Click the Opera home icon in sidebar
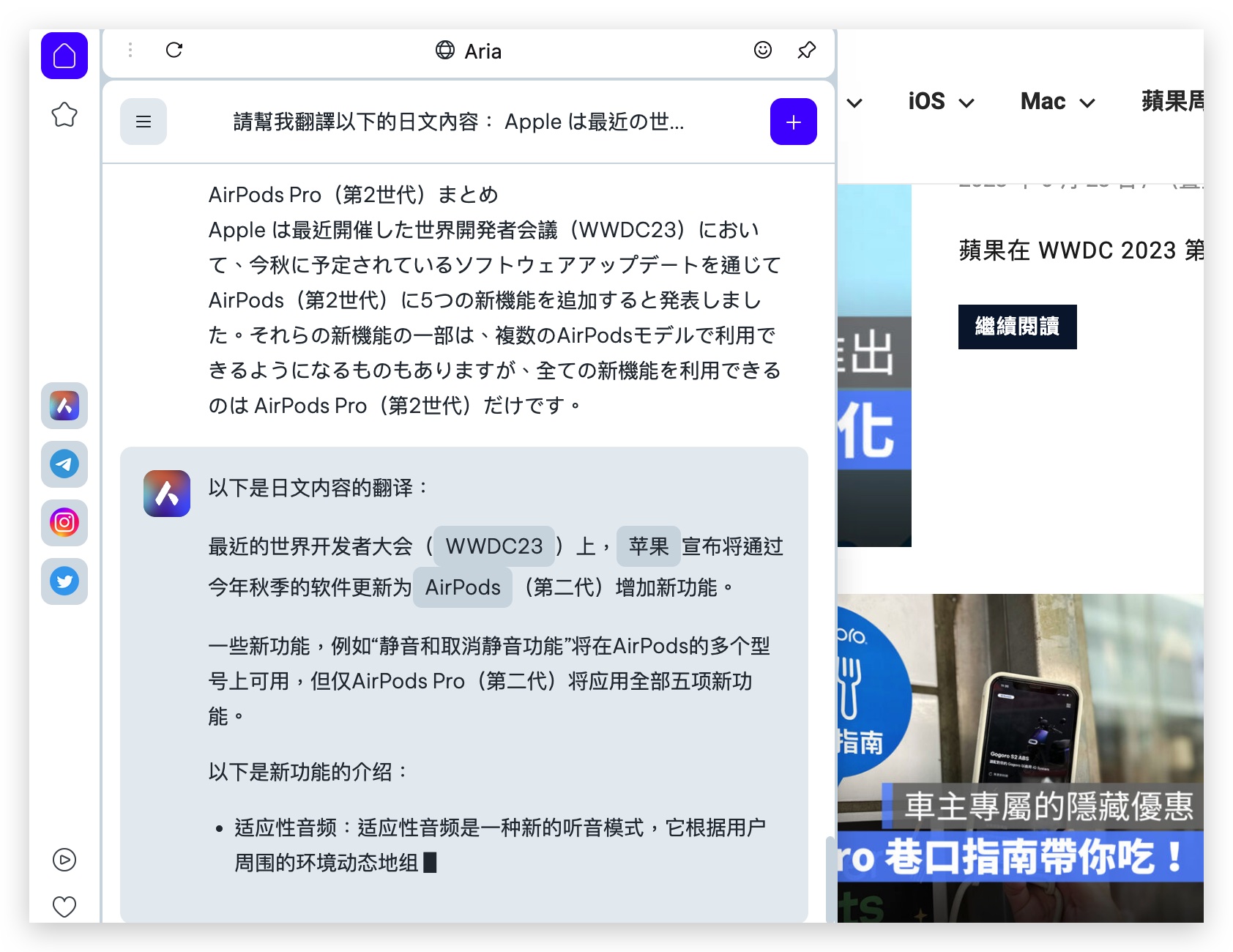Viewport: 1233px width, 952px height. (x=64, y=56)
